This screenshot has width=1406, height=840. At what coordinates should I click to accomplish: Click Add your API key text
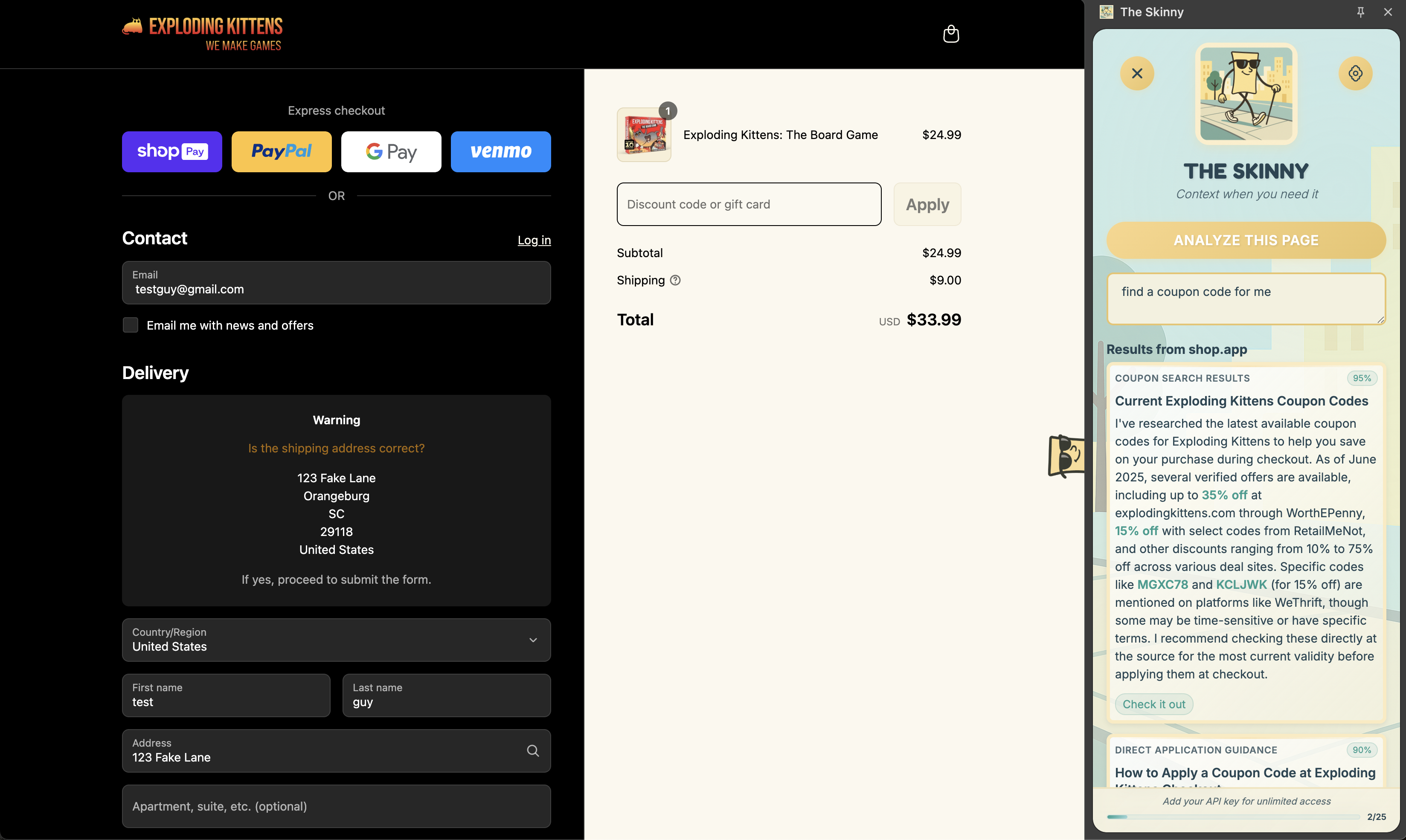point(1246,801)
